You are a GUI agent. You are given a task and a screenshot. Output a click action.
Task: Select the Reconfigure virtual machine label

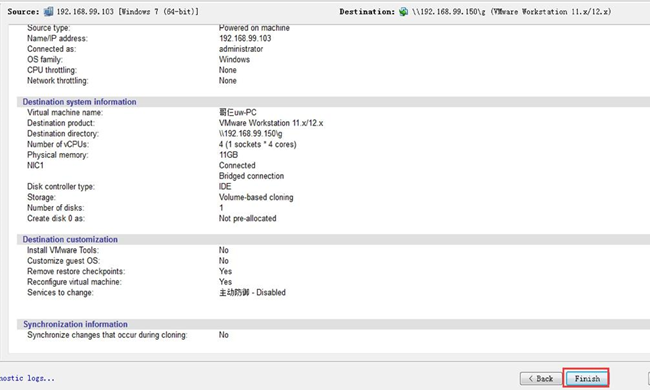pos(74,282)
